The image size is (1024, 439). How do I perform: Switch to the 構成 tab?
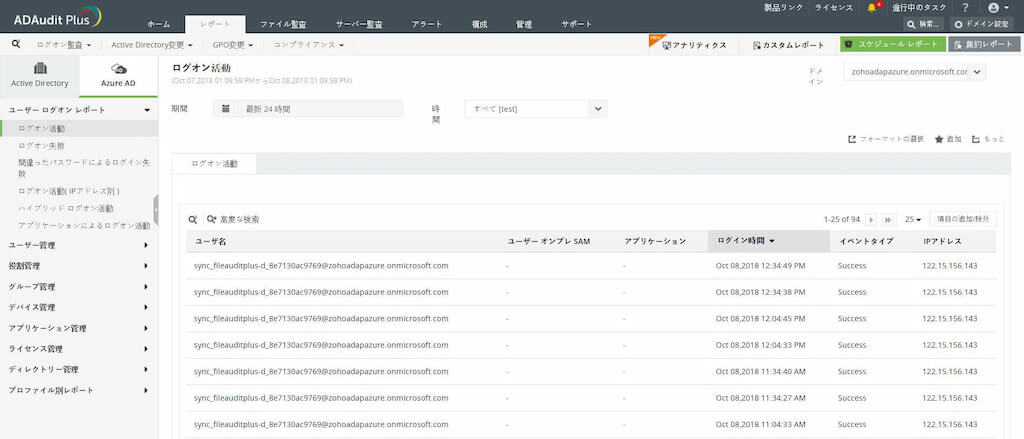[x=479, y=24]
